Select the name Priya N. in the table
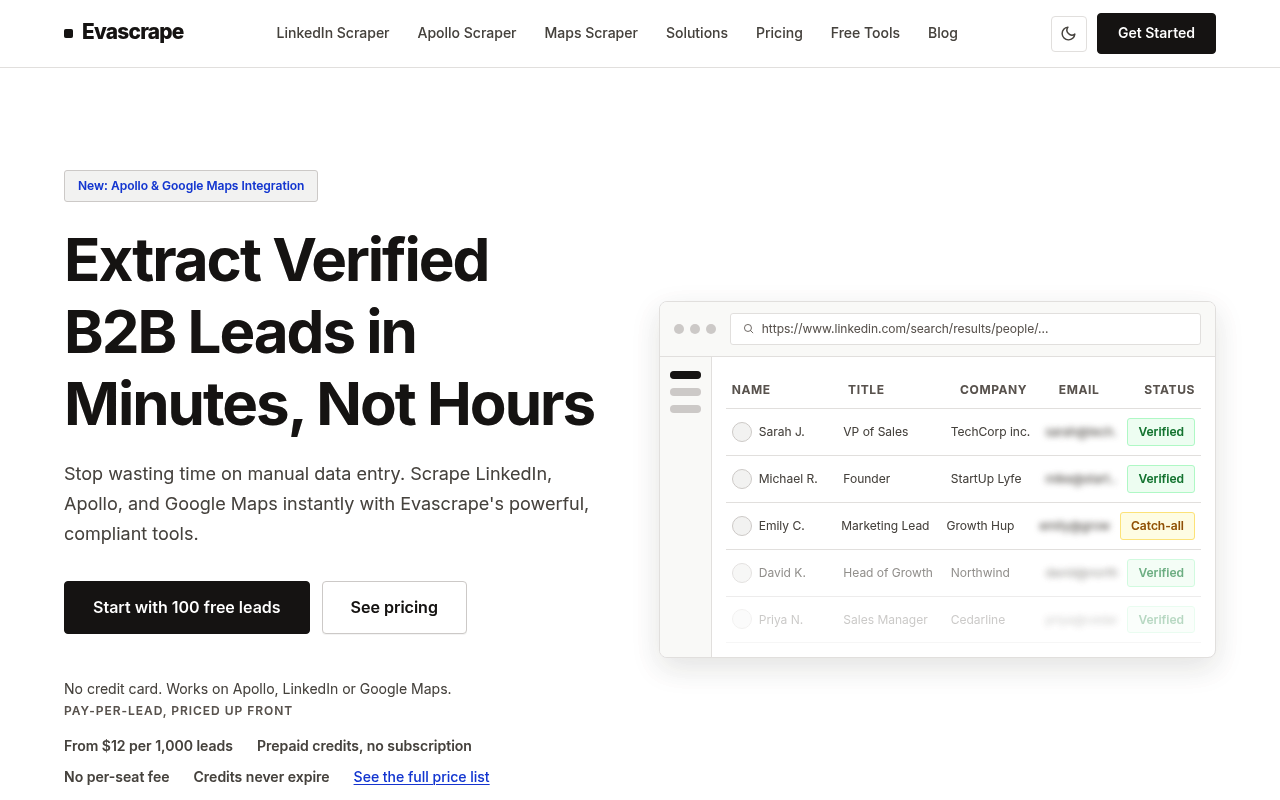 click(x=781, y=620)
